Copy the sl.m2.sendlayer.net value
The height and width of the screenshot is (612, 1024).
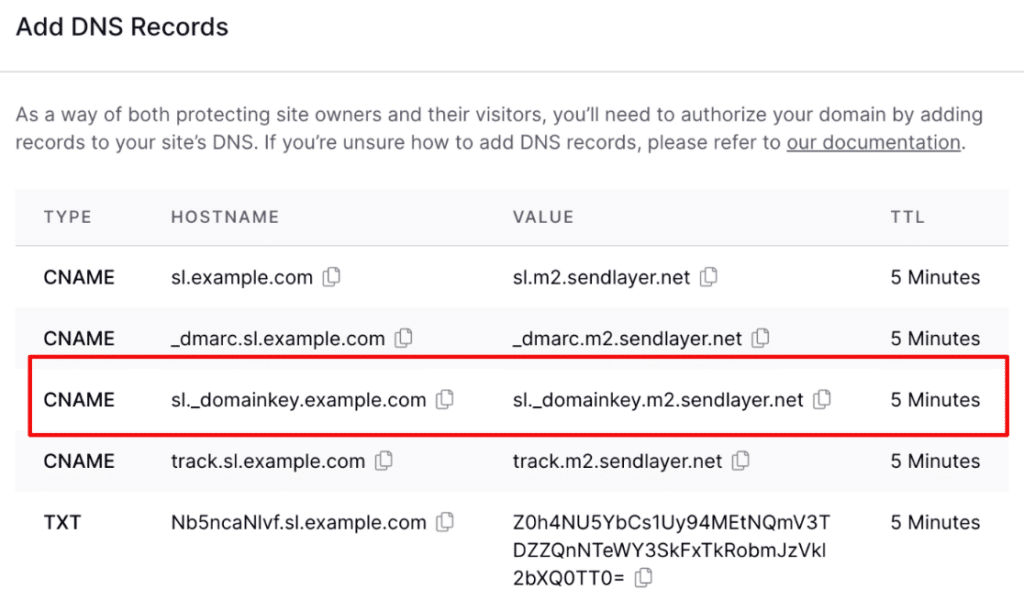708,278
